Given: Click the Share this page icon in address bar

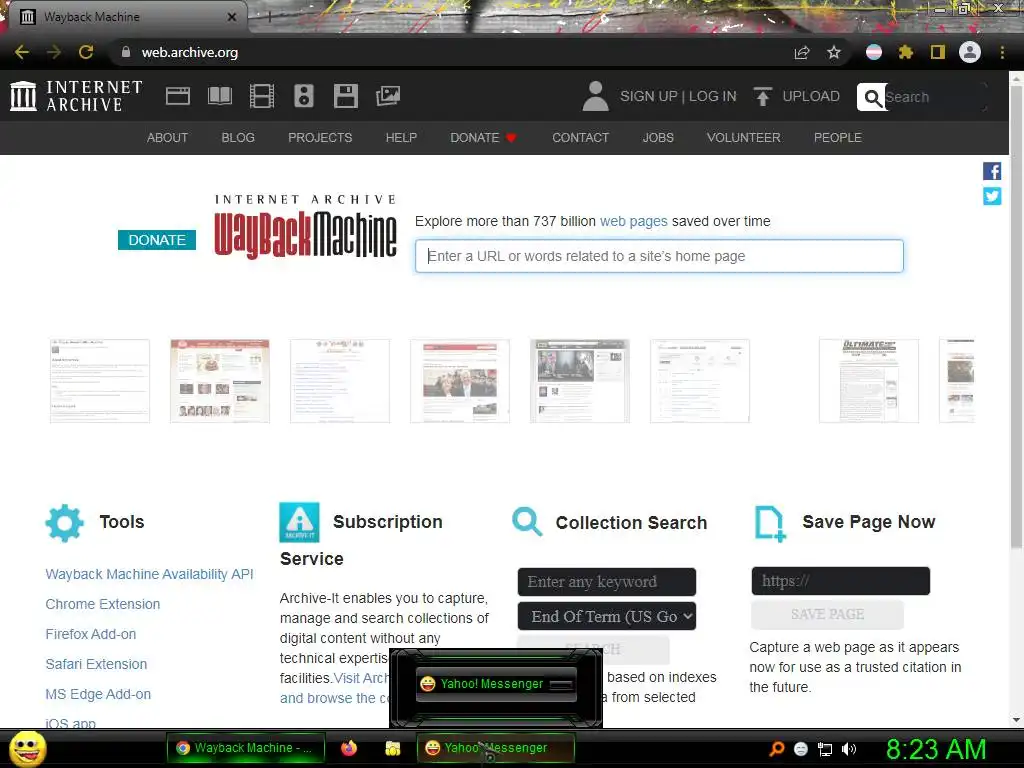Looking at the screenshot, I should pyautogui.click(x=802, y=52).
